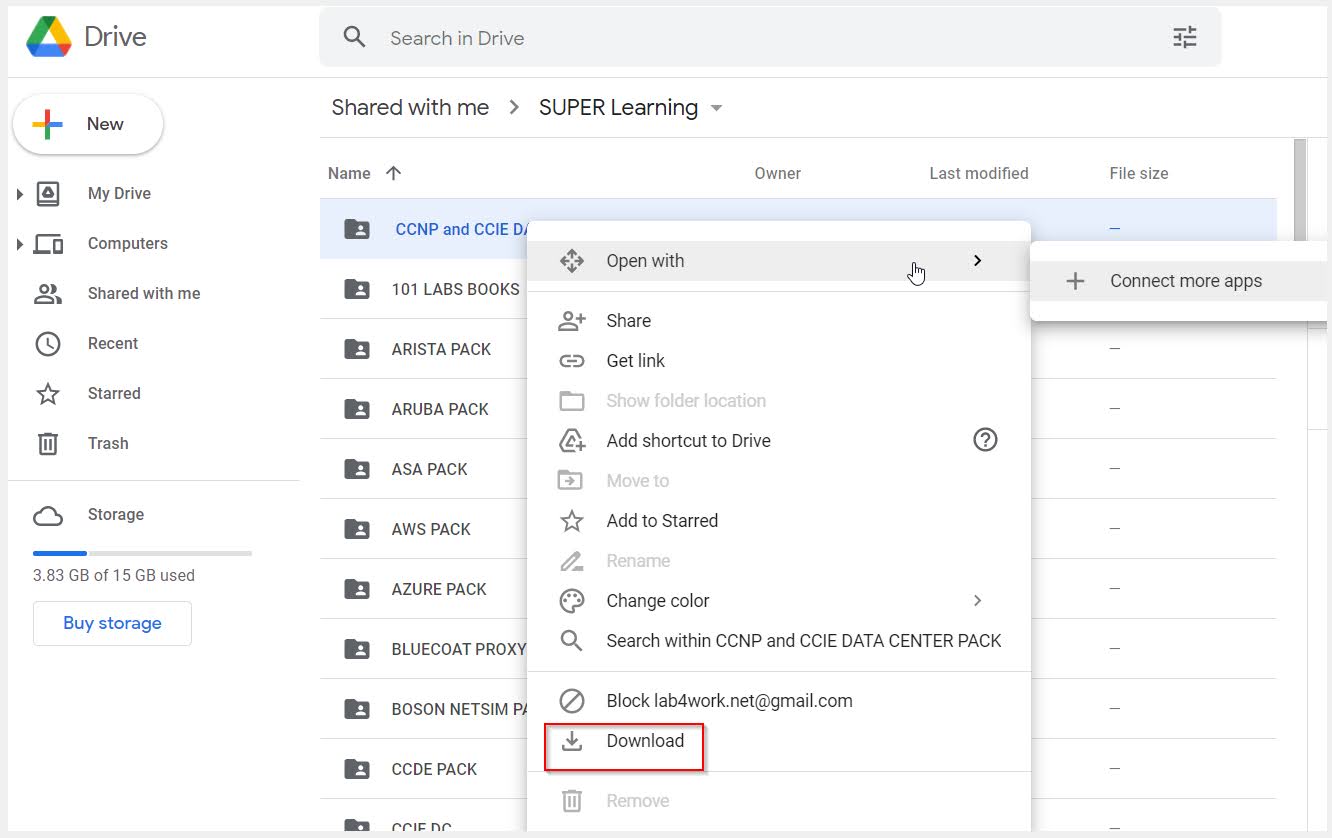Choose Share from the context menu

click(x=779, y=321)
